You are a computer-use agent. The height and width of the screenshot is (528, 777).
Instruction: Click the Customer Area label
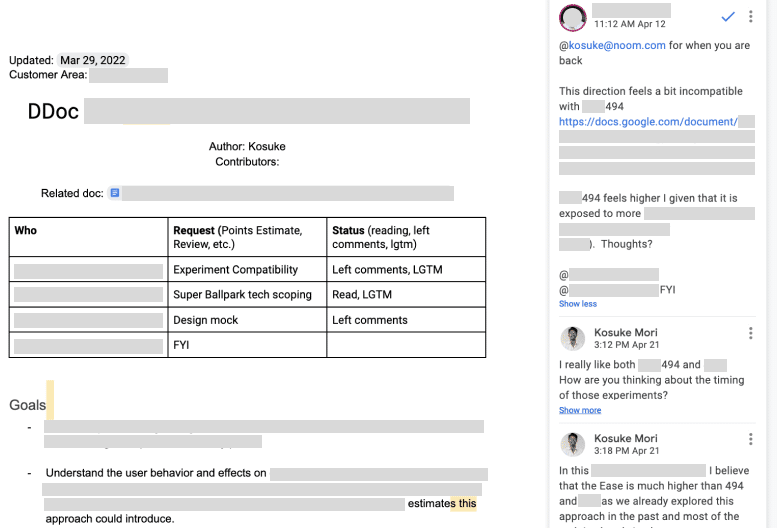[x=48, y=75]
